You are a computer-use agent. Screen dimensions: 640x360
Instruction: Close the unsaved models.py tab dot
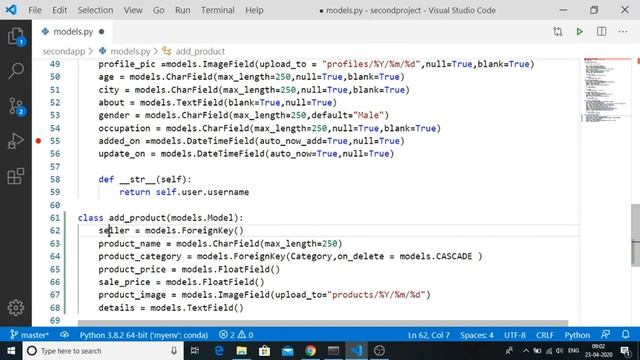coord(101,31)
